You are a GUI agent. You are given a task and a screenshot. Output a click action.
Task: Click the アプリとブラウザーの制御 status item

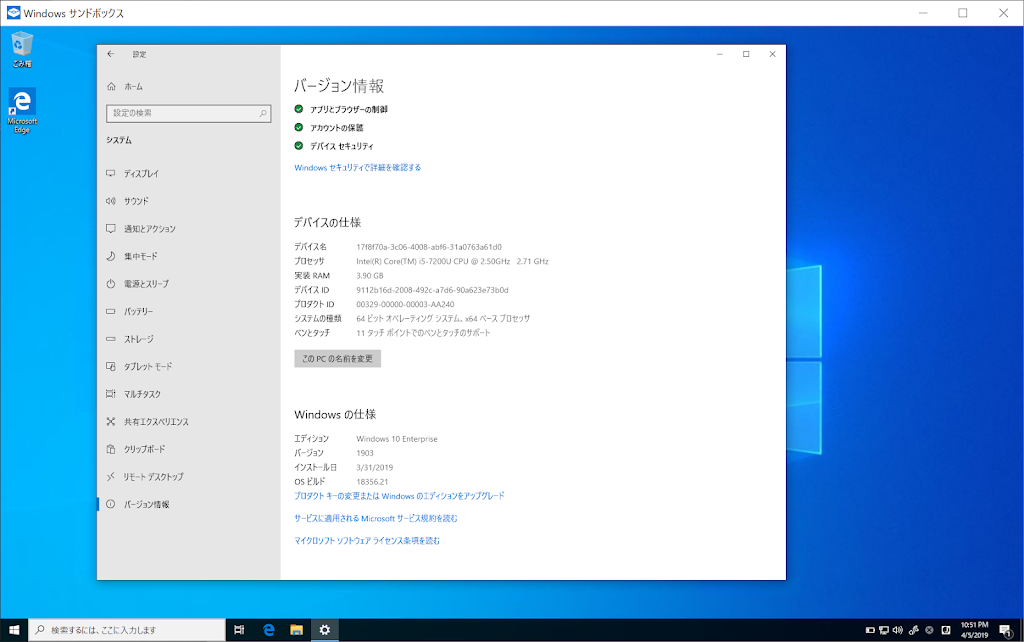349,110
